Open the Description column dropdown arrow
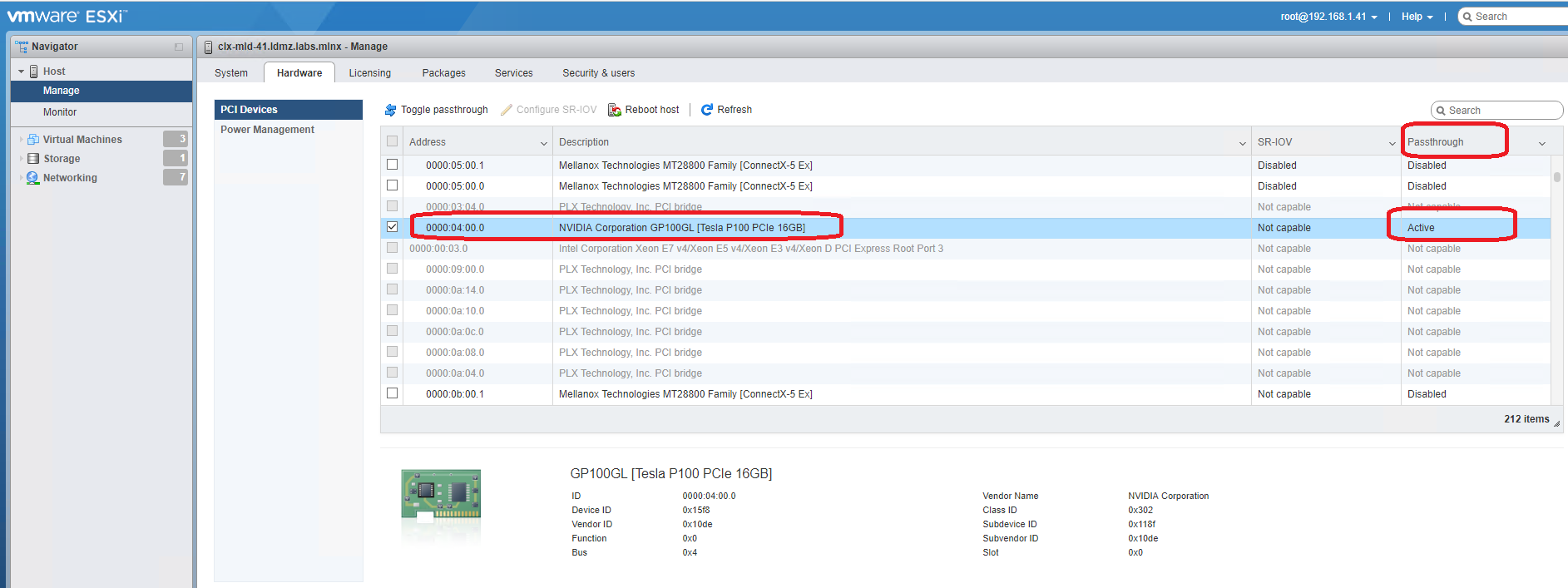 (1243, 143)
